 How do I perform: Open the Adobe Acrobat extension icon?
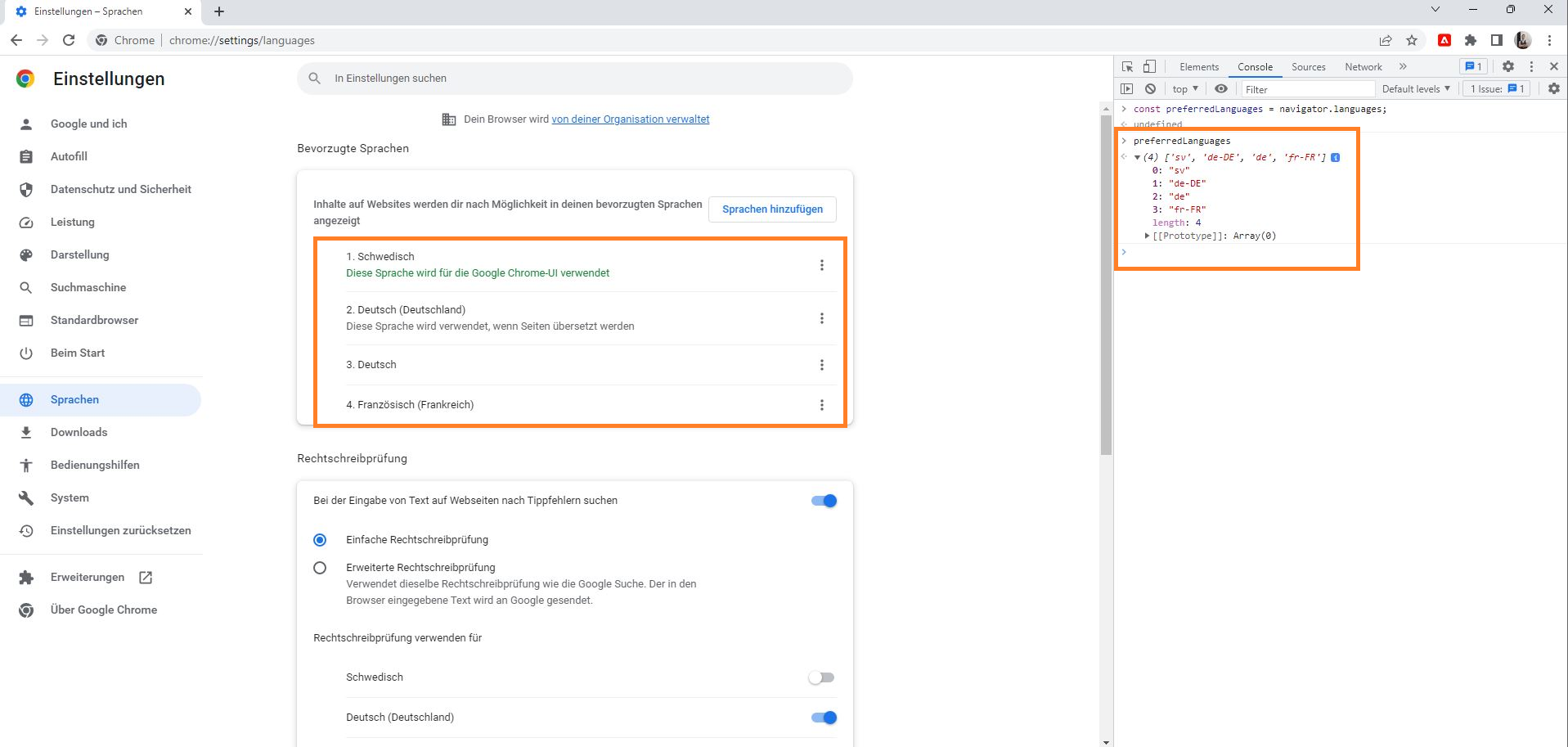(1444, 39)
